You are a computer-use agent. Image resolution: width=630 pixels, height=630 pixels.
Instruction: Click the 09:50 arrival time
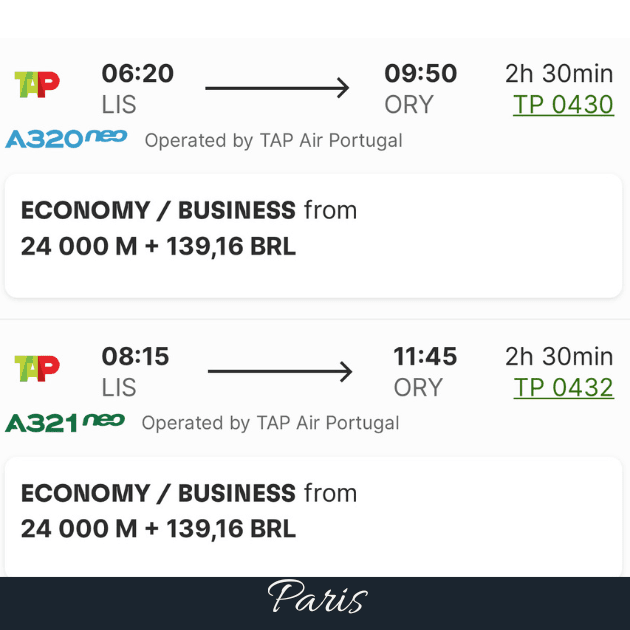point(420,74)
